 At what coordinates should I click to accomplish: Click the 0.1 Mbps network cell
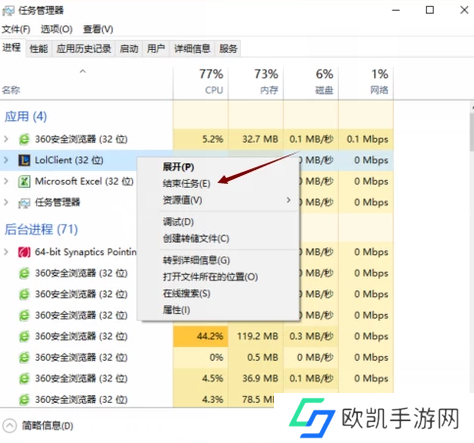pos(366,139)
